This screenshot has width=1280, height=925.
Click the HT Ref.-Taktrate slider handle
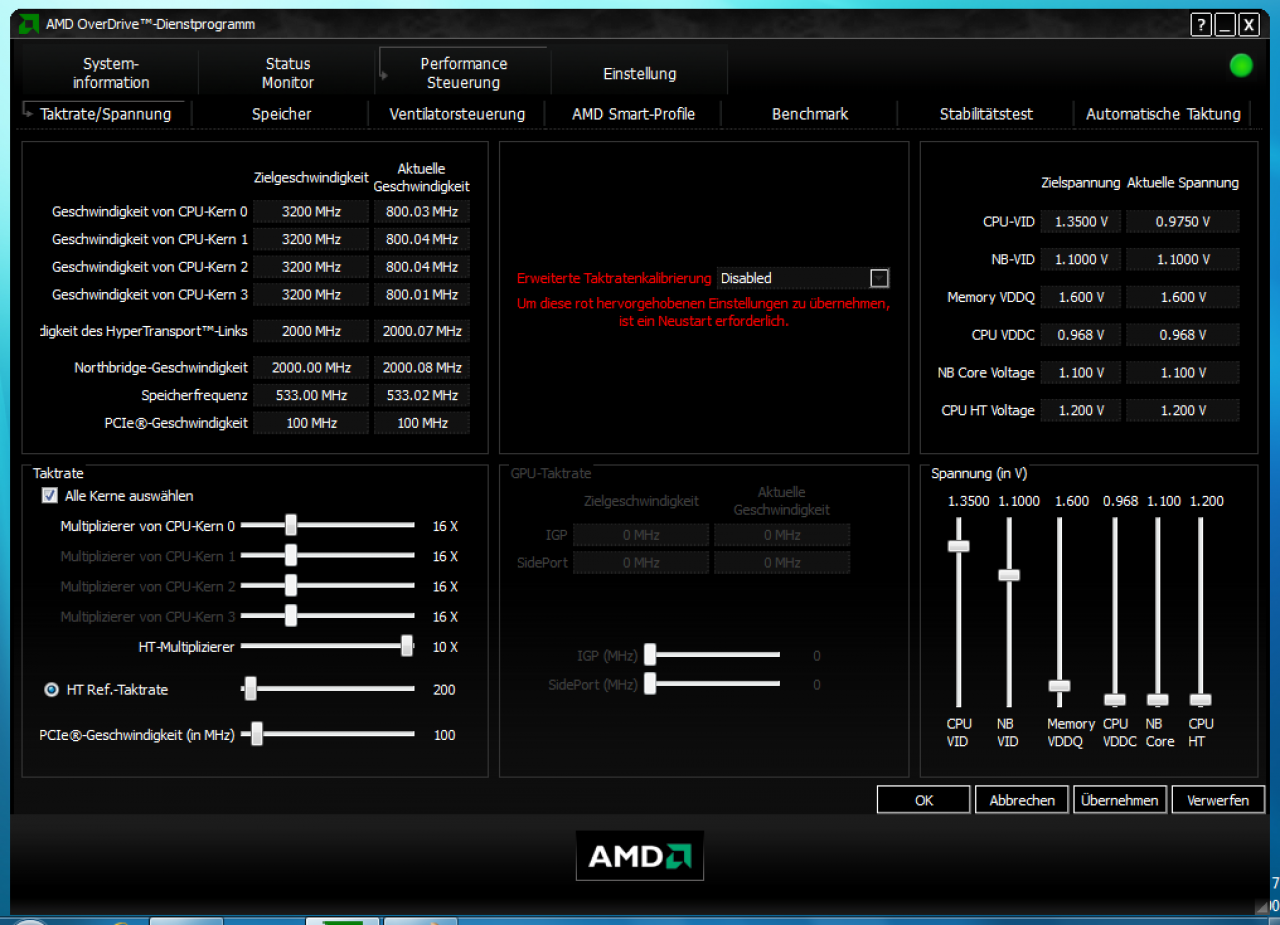[251, 689]
